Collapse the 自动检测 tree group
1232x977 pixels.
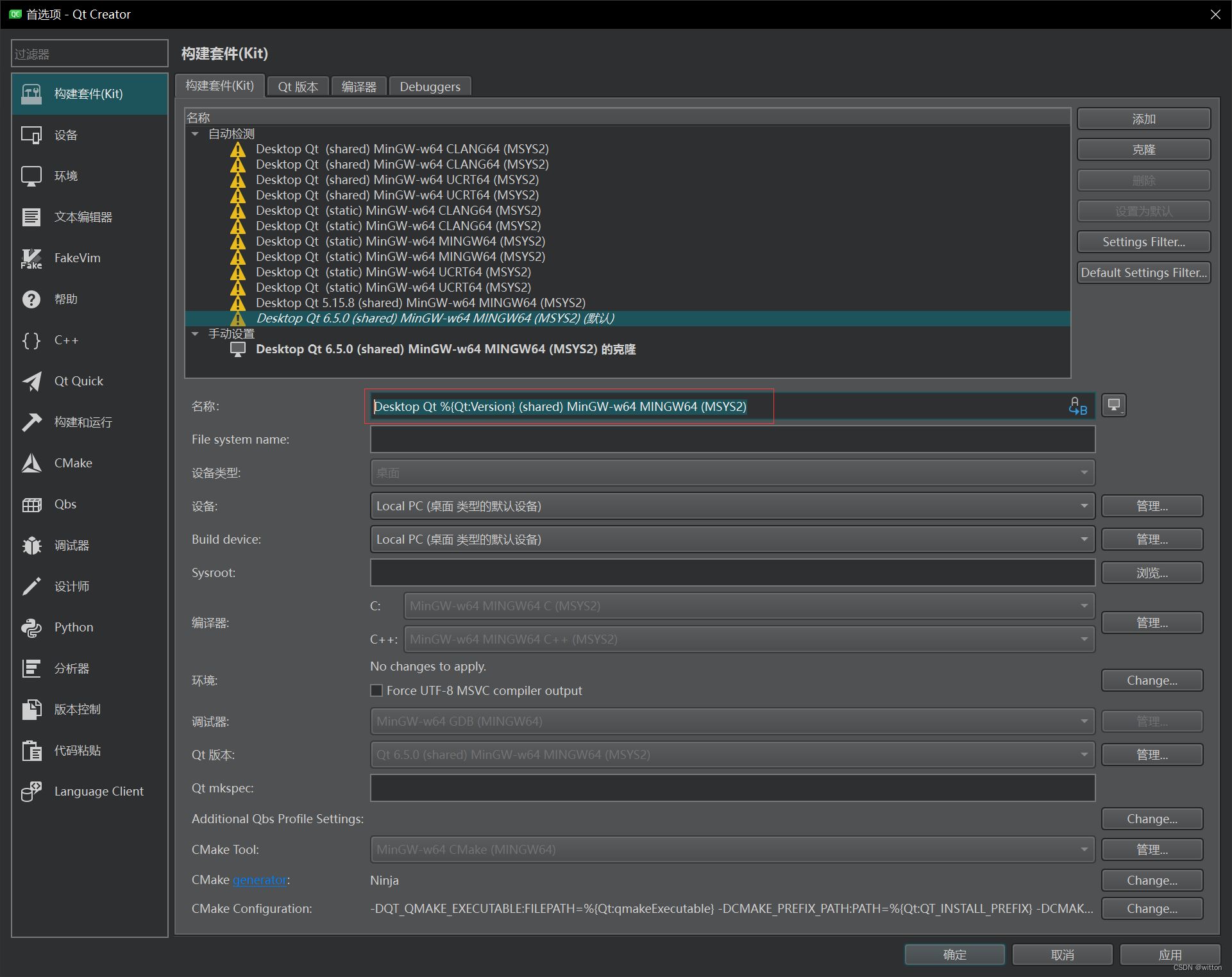pos(195,134)
